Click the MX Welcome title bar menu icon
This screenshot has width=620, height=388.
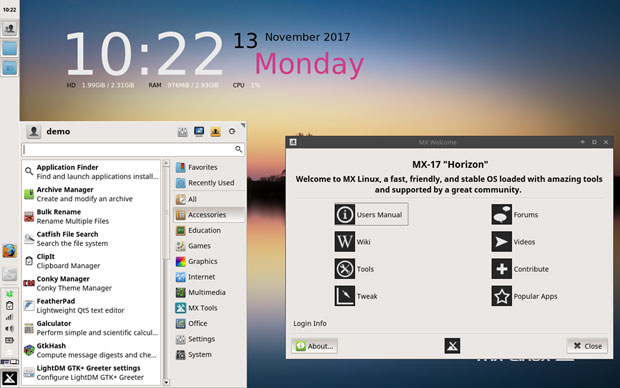(x=293, y=142)
